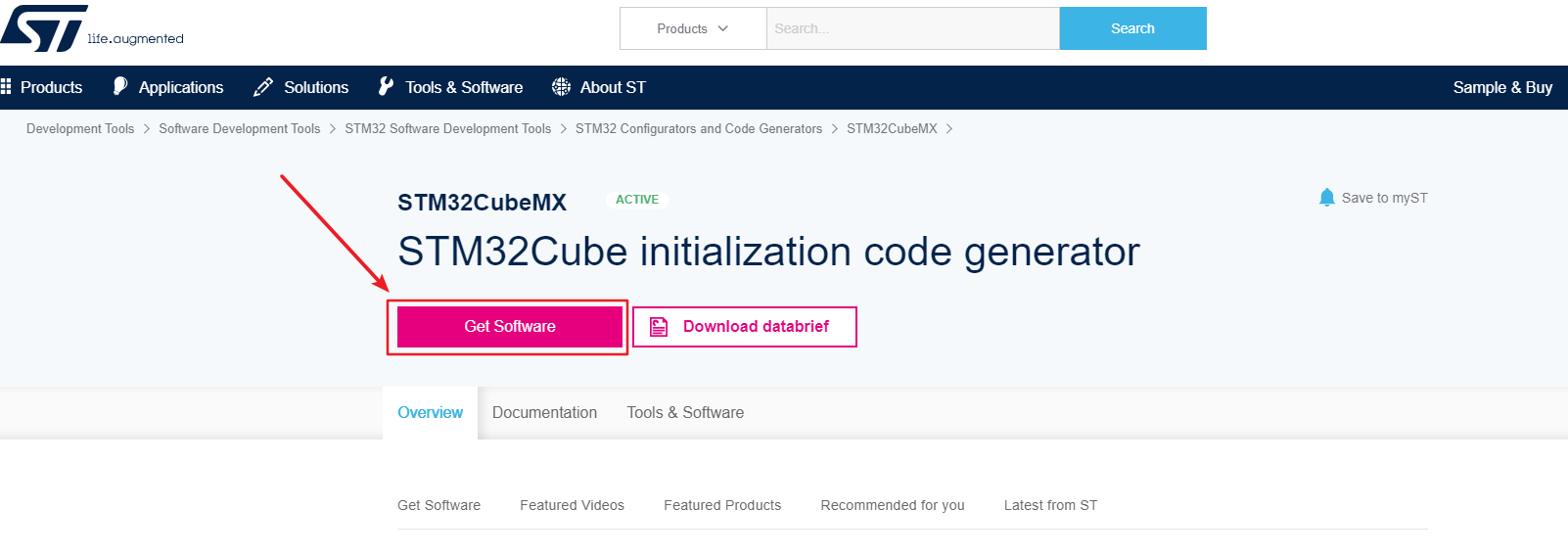Click the chevron after STM32CubeMX breadcrumb
This screenshot has width=1568, height=556.
point(949,129)
